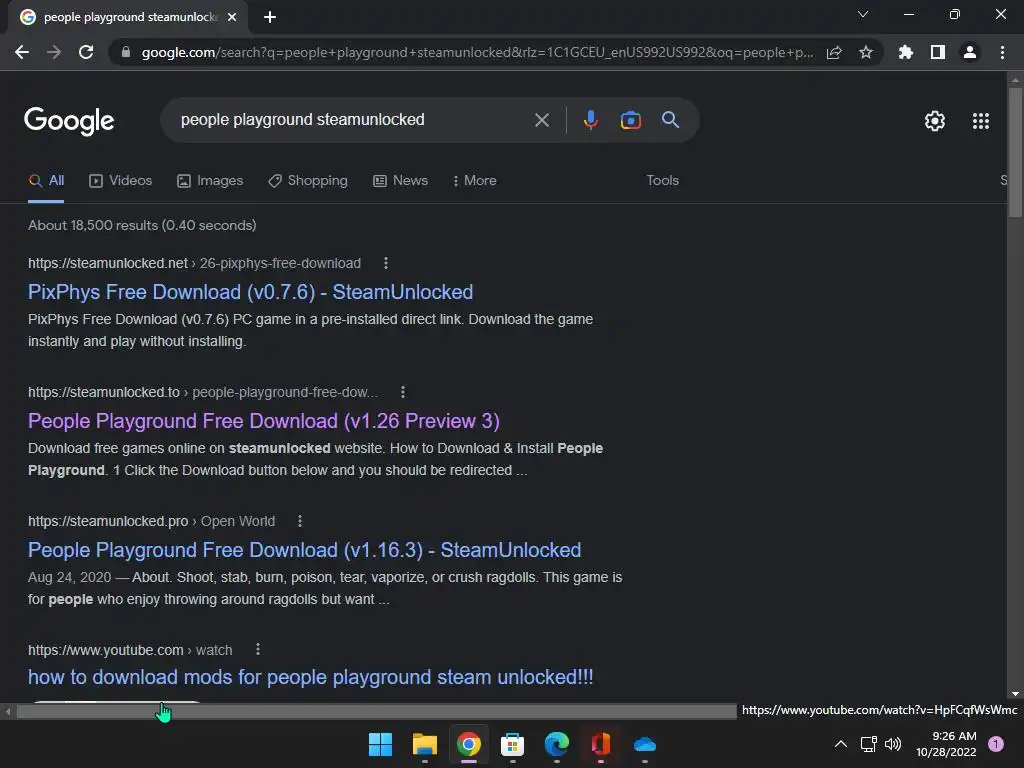Click the Google logo

tap(69, 121)
